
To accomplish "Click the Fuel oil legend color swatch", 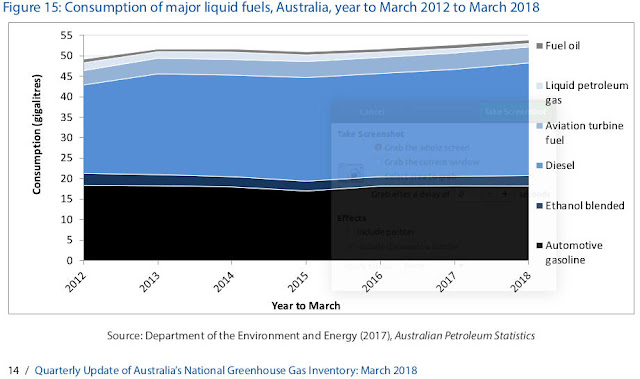I will (x=539, y=46).
